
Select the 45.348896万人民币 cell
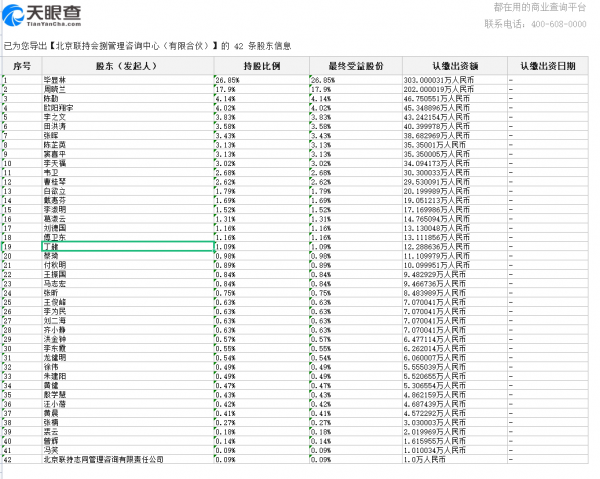(x=455, y=108)
